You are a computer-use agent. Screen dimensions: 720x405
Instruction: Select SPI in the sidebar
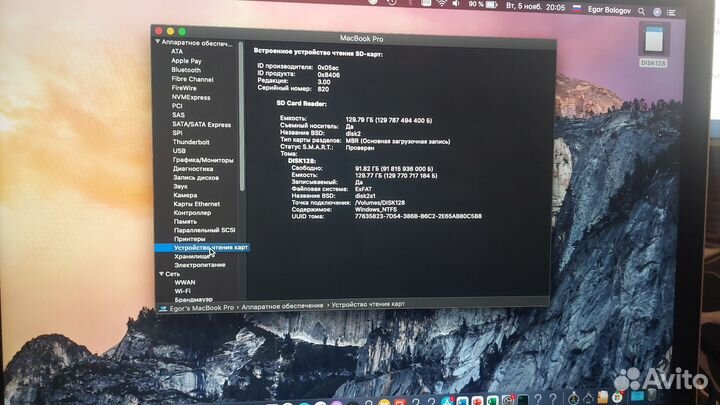coord(177,133)
